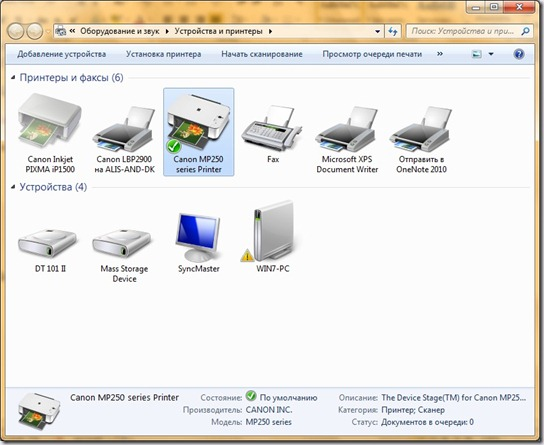
Task: Collapse the Принтеры и факсы group
Action: click(x=13, y=77)
